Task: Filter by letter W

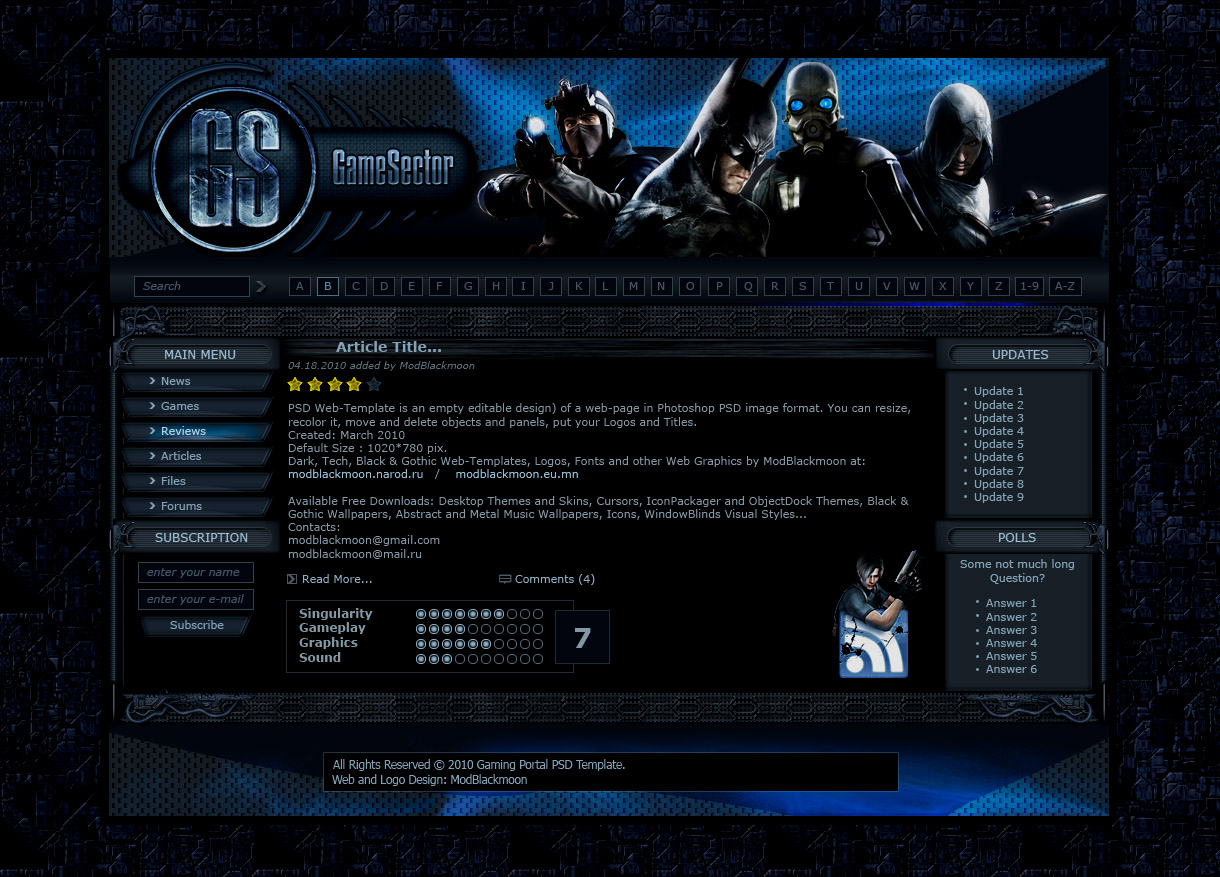Action: [914, 286]
